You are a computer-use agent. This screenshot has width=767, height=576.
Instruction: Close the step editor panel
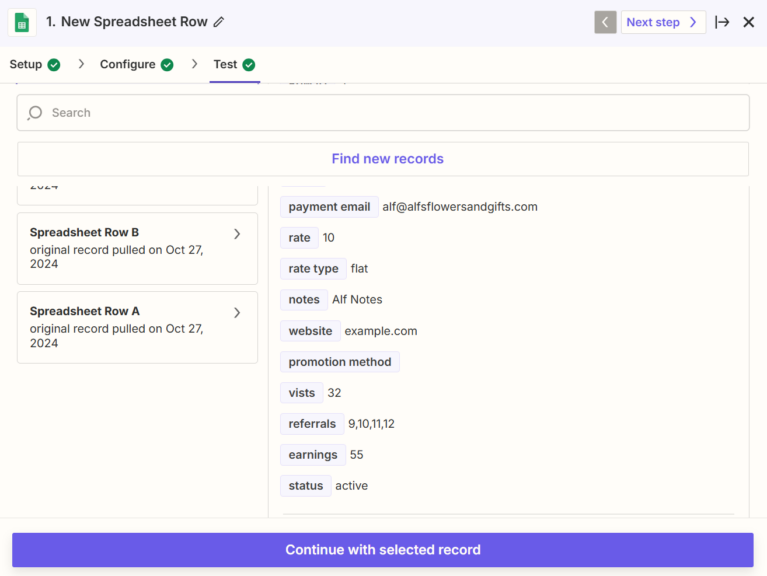tap(748, 22)
